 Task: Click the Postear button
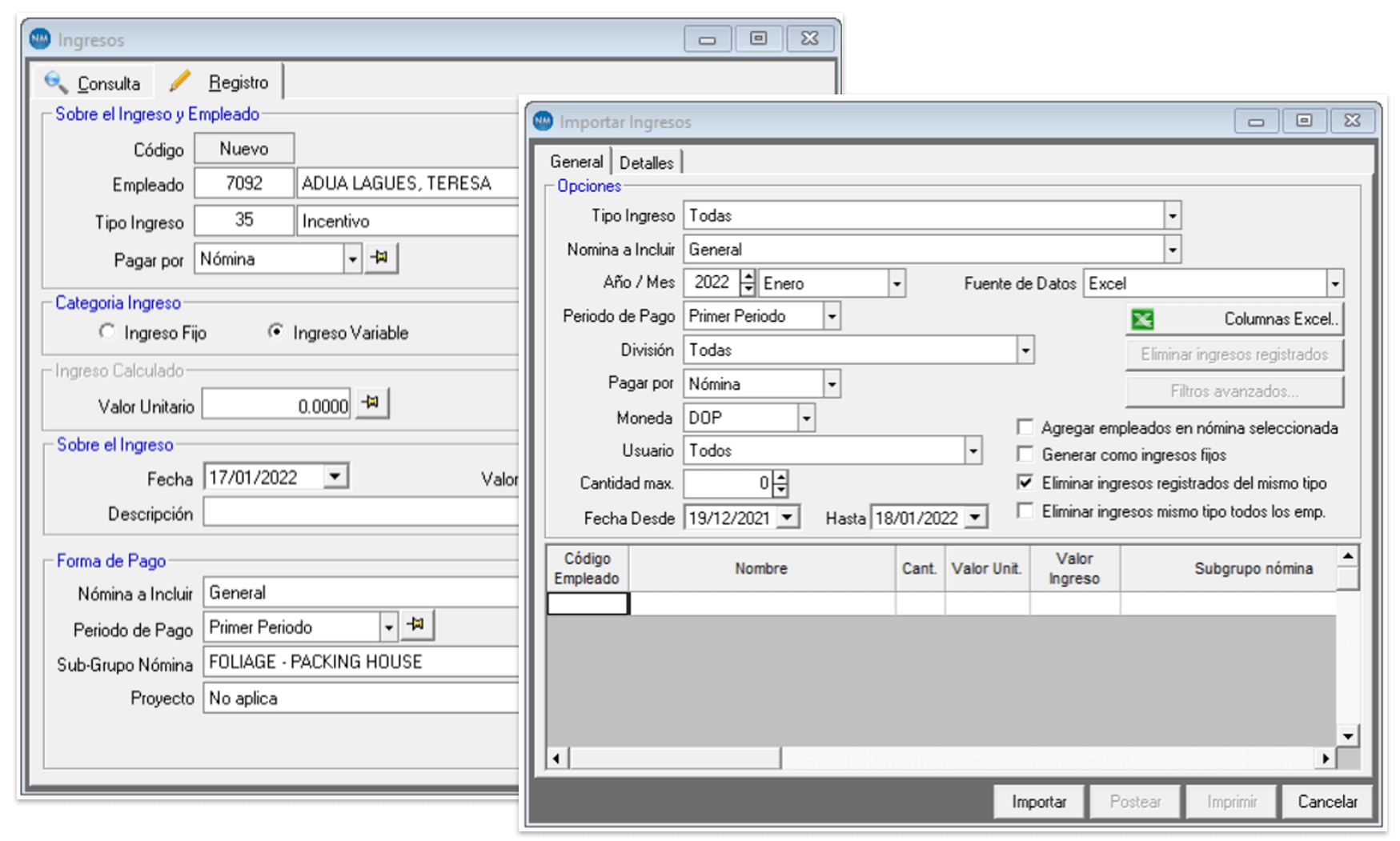pos(1135,802)
